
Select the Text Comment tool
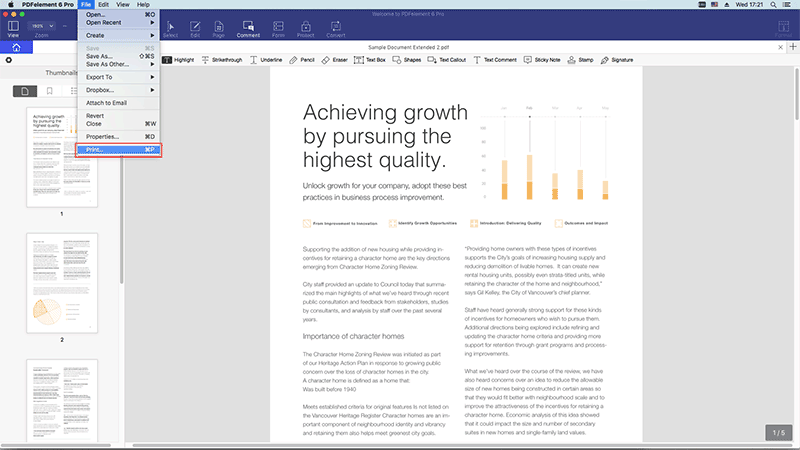(x=495, y=60)
